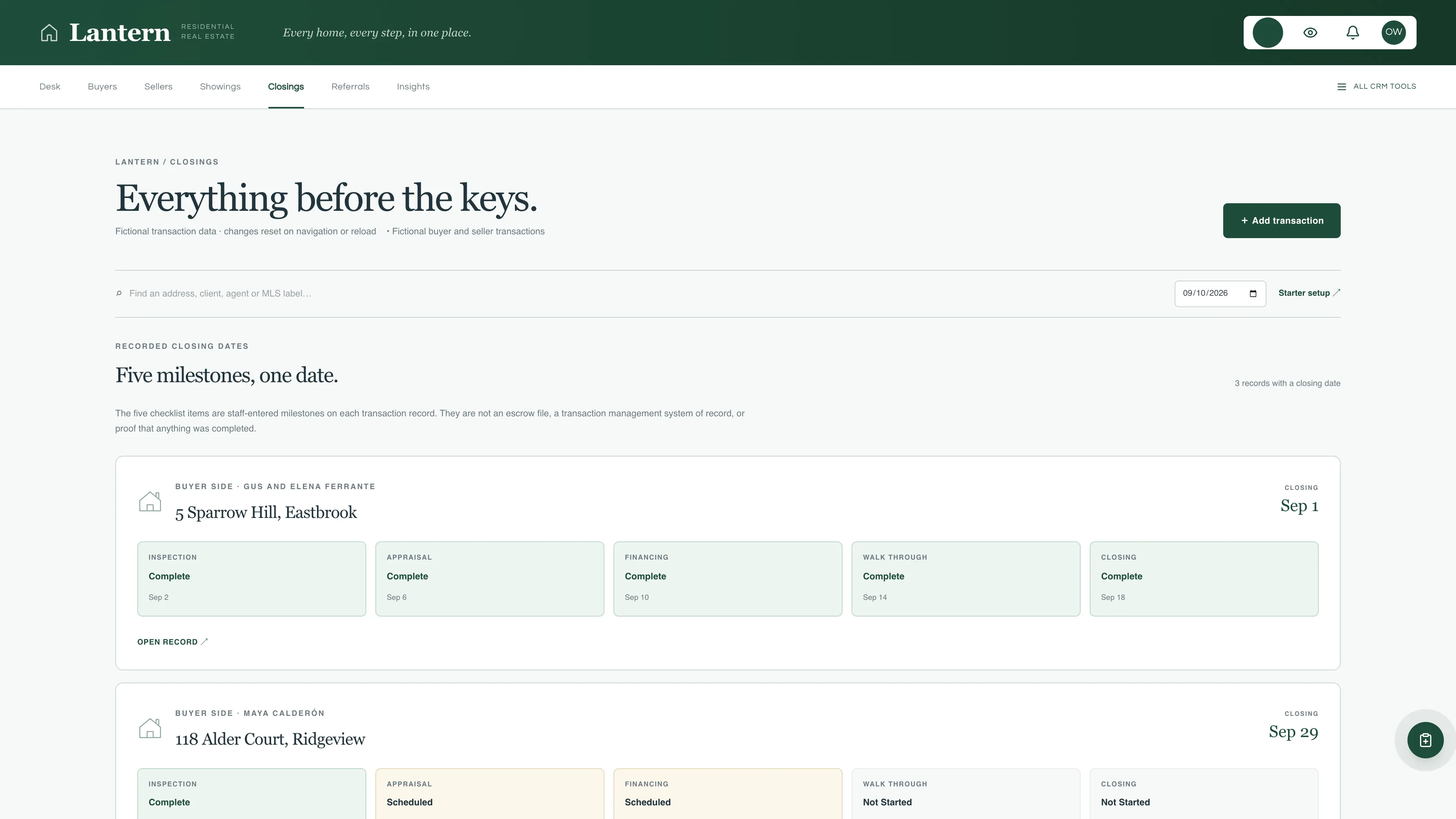
Task: Select the Showings tab
Action: [x=220, y=86]
